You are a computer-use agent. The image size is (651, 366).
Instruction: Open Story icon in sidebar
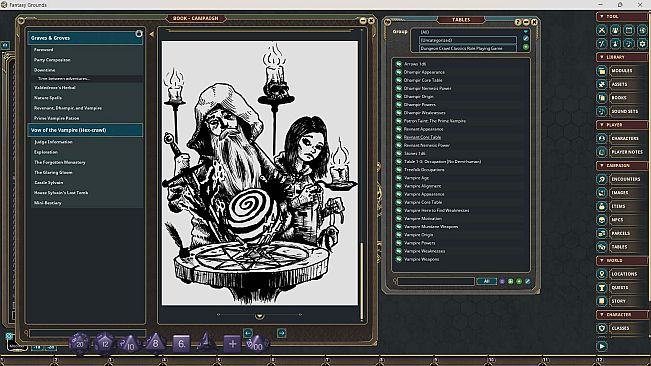coord(602,301)
